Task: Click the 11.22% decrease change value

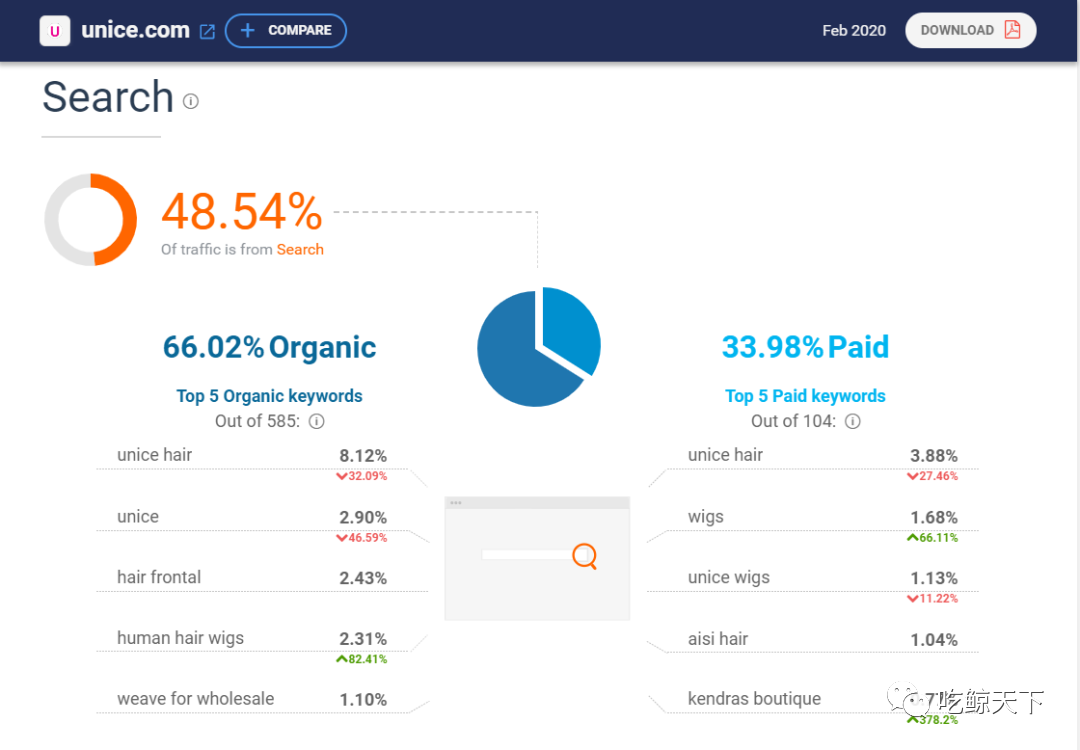Action: (933, 598)
